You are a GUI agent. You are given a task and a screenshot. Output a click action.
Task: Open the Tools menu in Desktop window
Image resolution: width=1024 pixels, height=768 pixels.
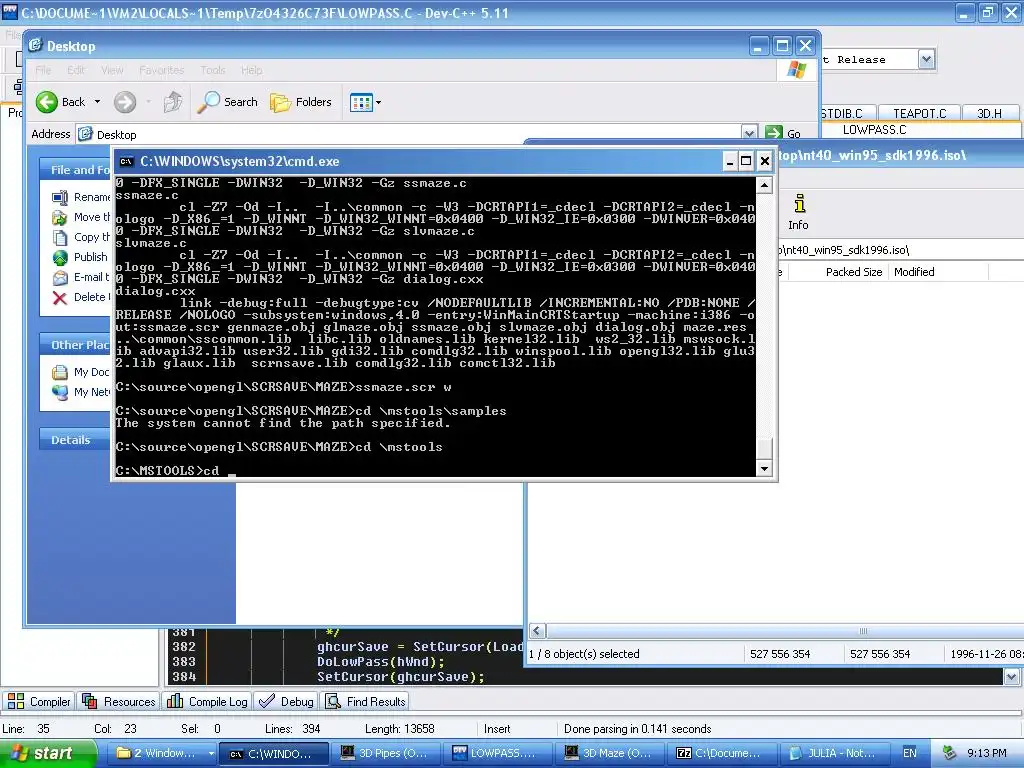pos(212,70)
